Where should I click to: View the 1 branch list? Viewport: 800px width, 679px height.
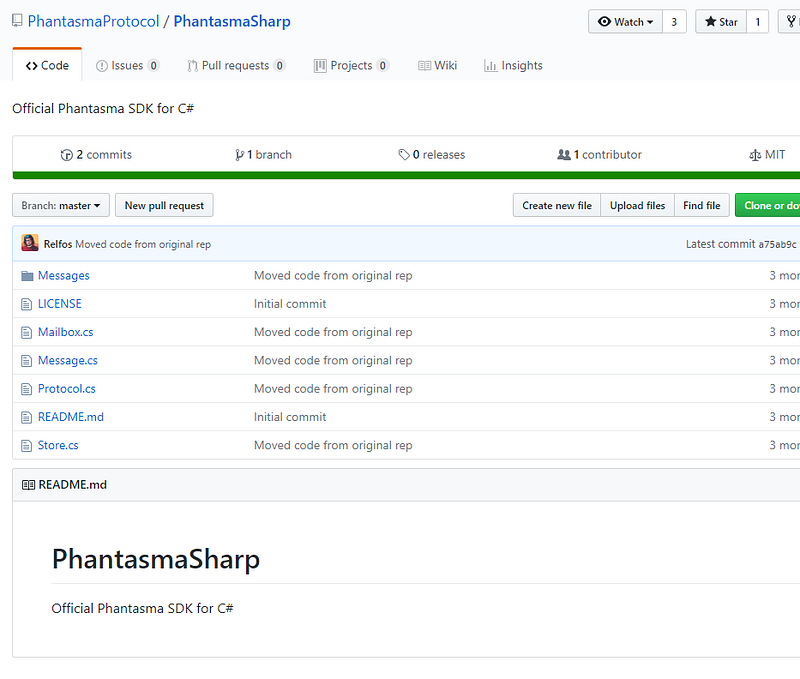[263, 155]
